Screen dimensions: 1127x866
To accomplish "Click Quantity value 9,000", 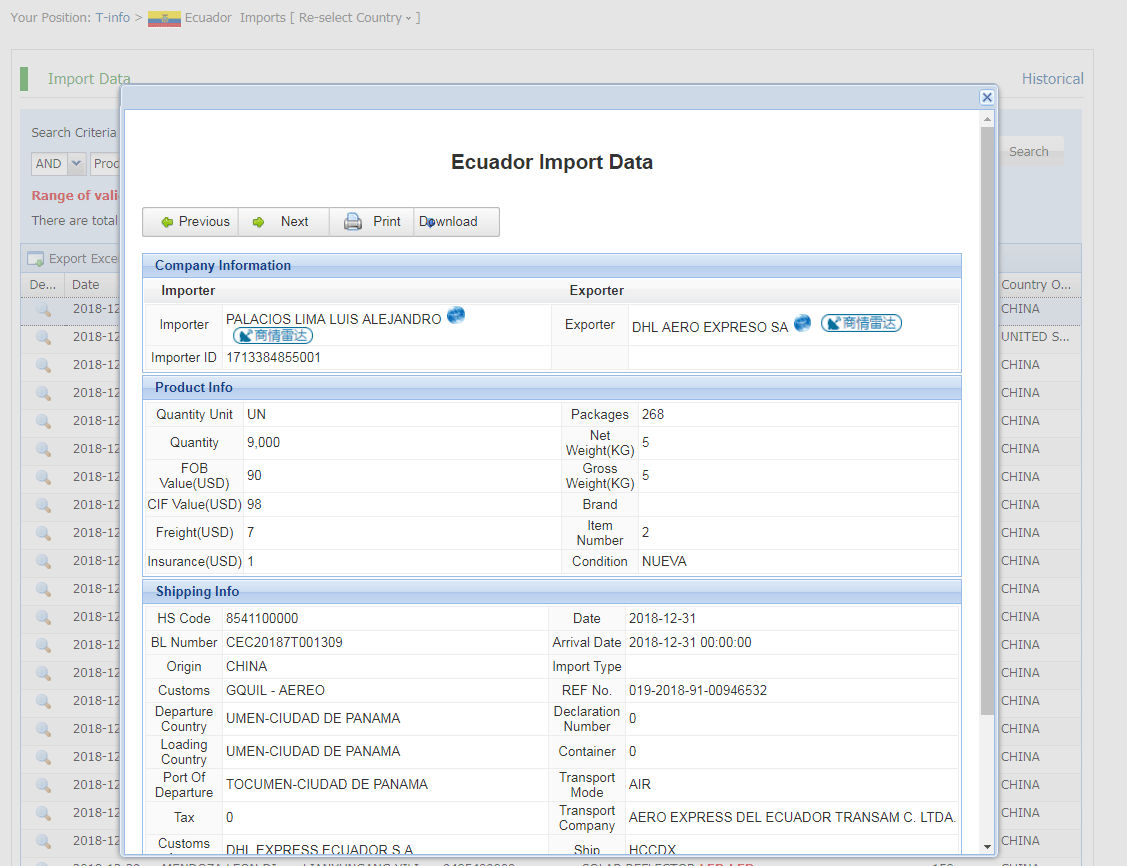I will point(263,443).
